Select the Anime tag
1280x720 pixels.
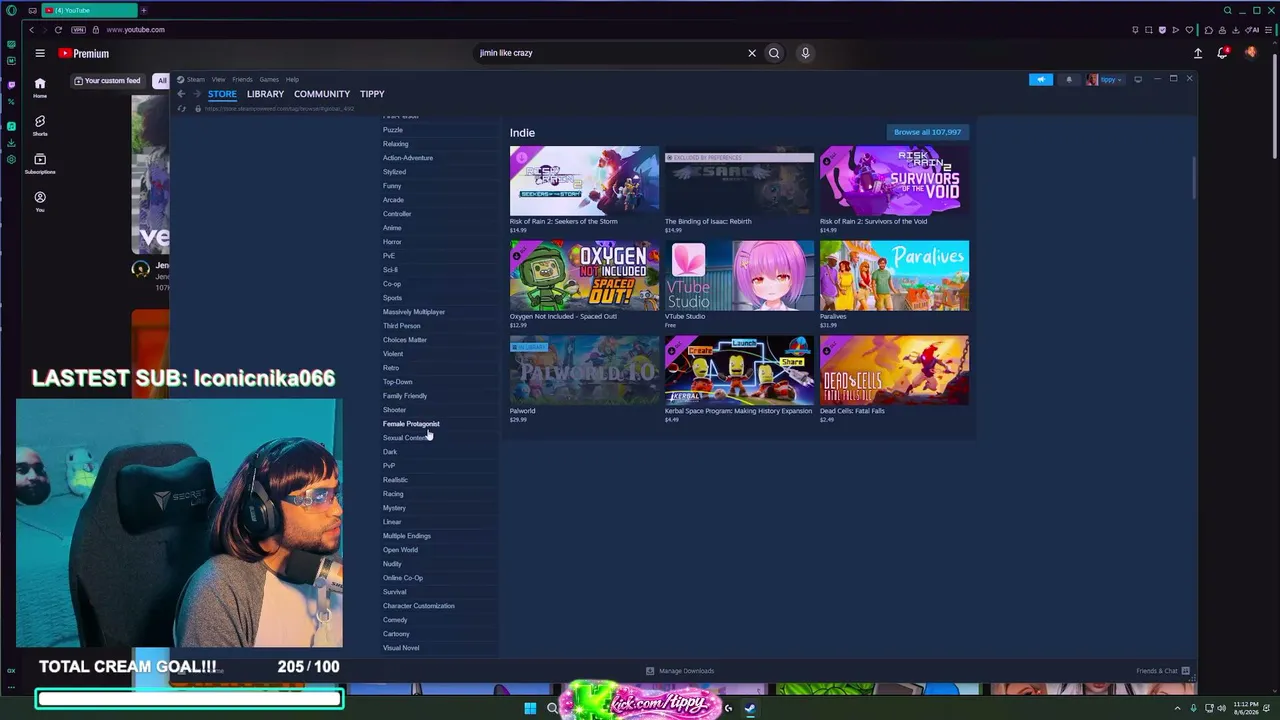(392, 228)
